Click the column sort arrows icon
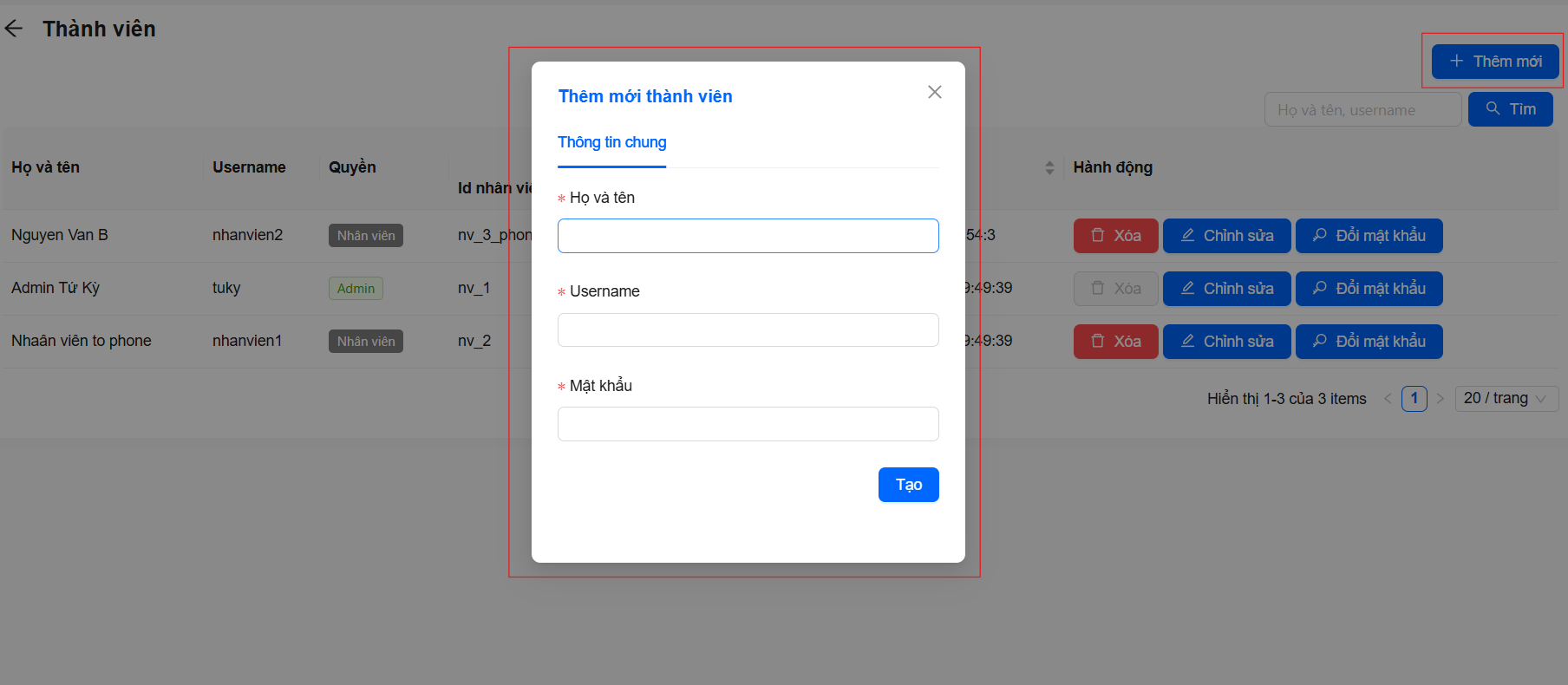 tap(1049, 167)
